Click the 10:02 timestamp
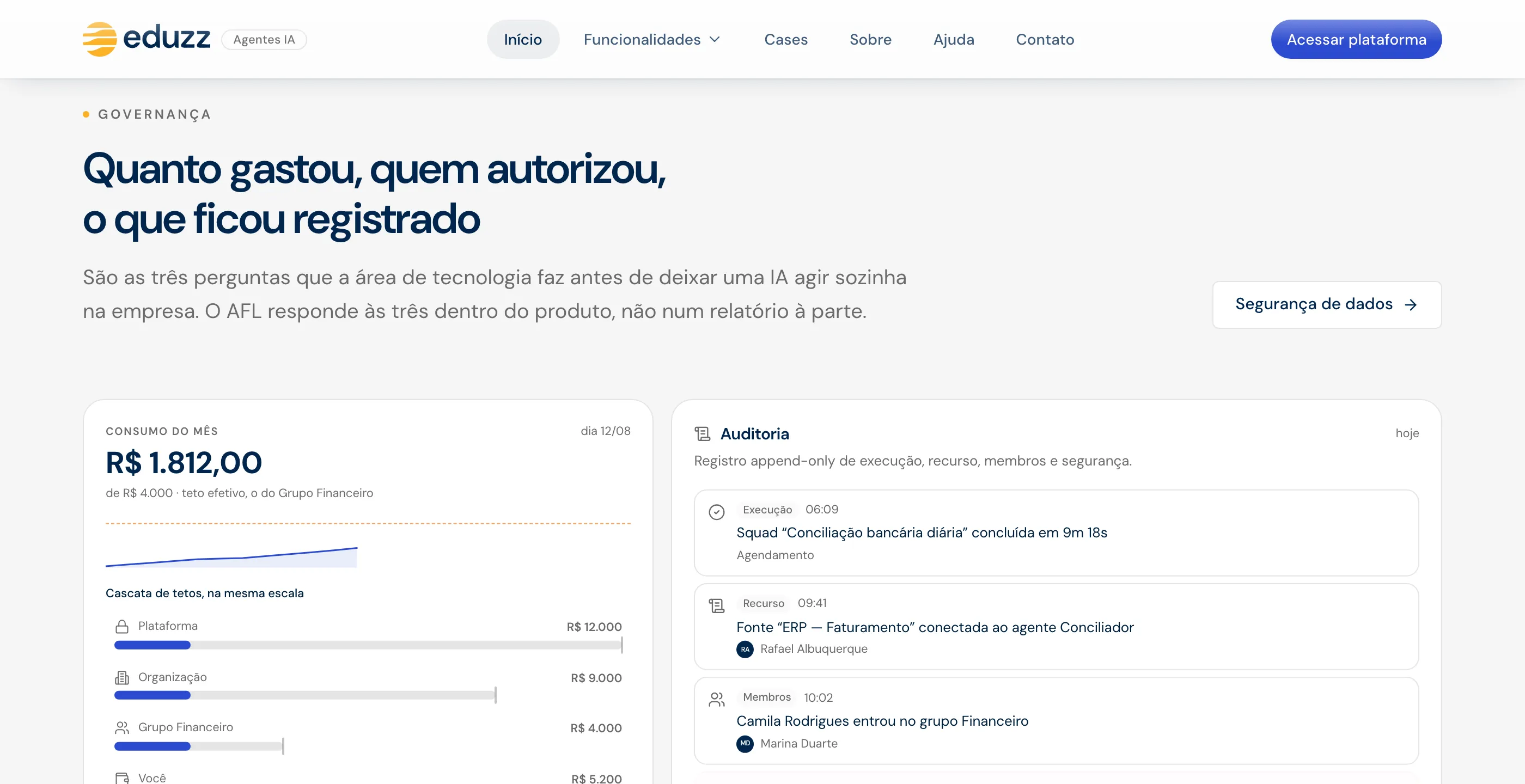 tap(818, 697)
